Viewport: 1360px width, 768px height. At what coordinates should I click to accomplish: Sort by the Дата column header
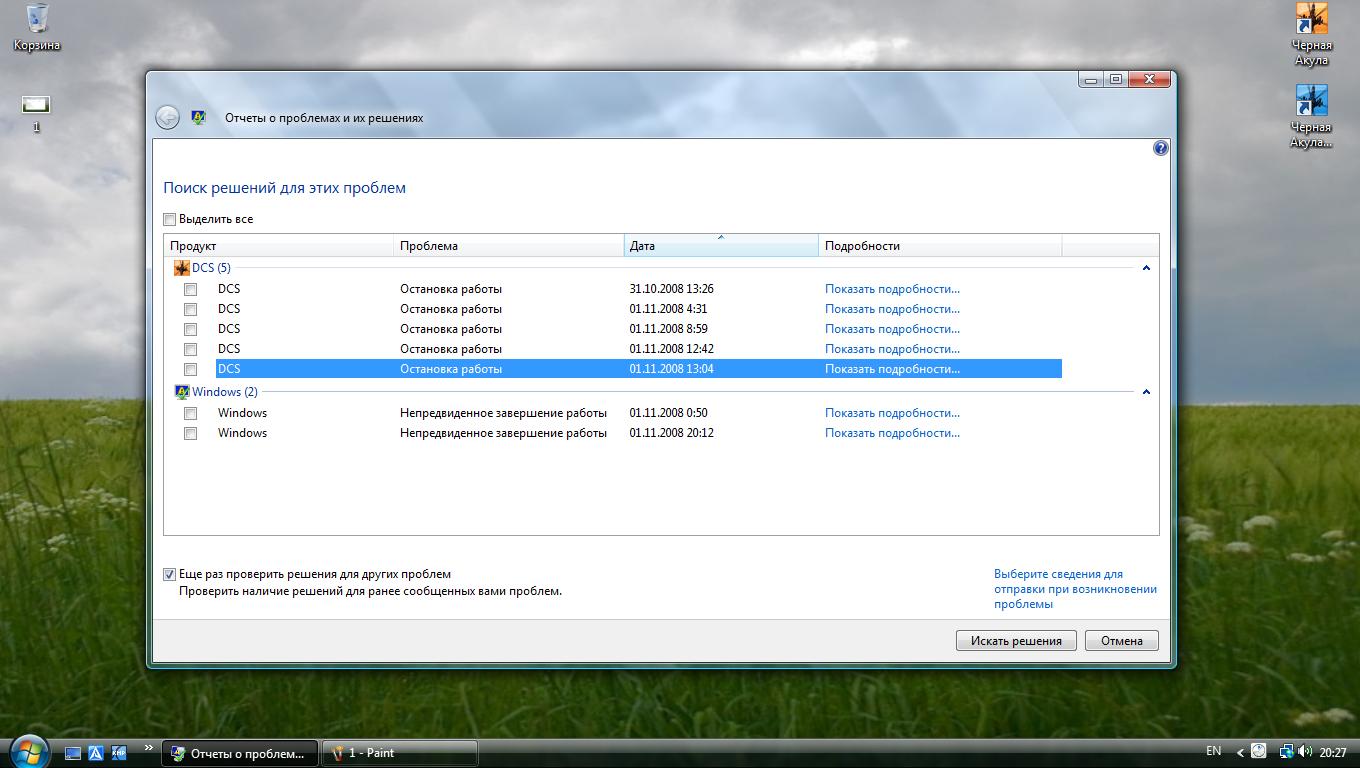pyautogui.click(x=721, y=246)
